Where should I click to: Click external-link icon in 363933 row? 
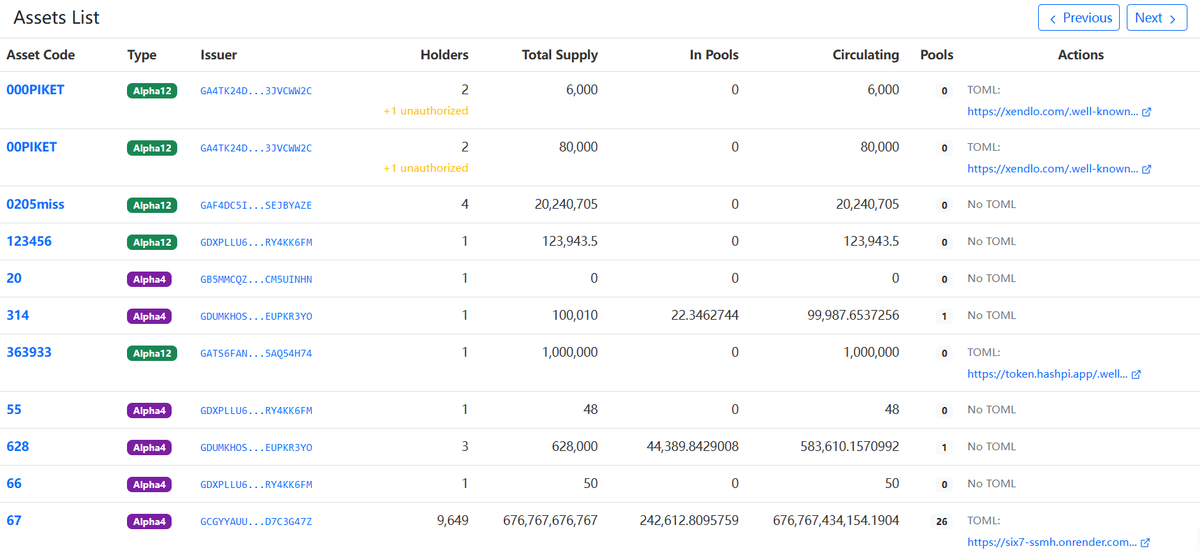pyautogui.click(x=1136, y=375)
